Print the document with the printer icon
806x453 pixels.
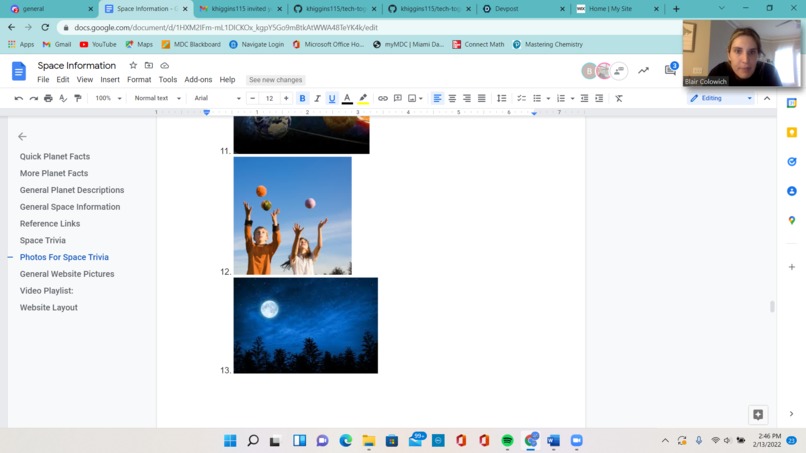48,98
